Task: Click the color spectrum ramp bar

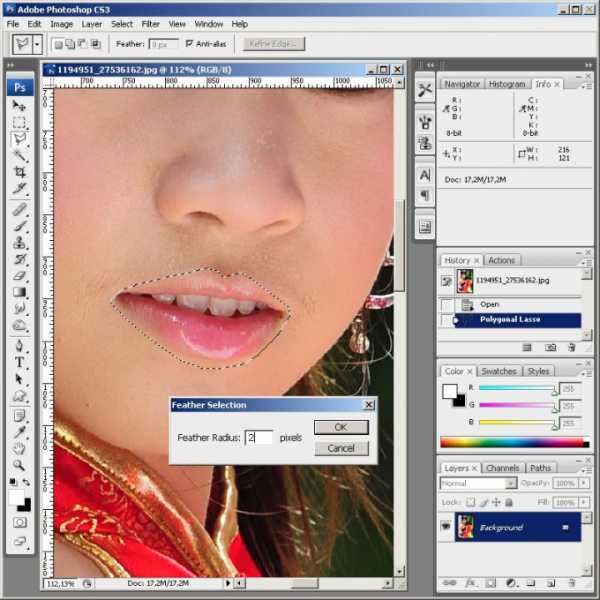Action: pos(511,442)
